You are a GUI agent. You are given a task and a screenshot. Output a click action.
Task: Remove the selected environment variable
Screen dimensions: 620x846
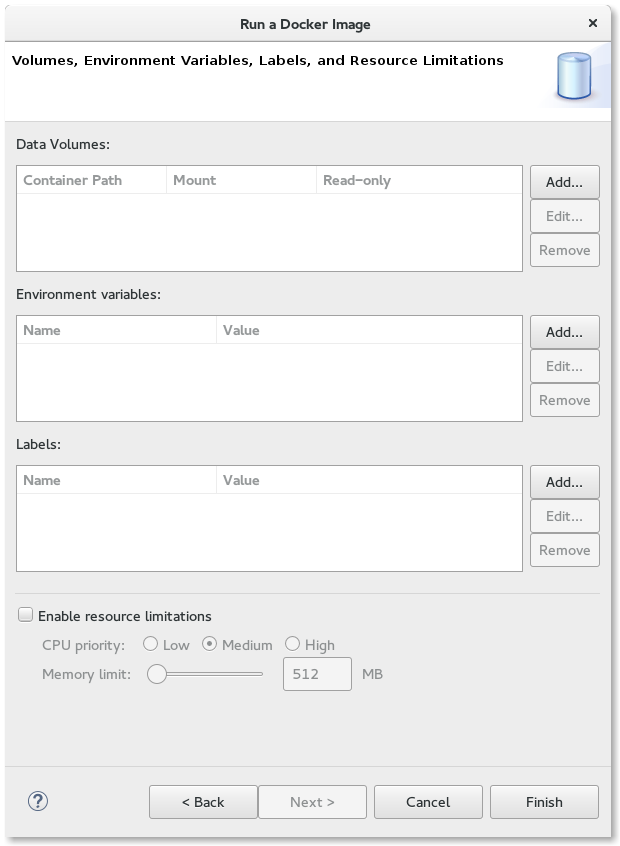[564, 400]
